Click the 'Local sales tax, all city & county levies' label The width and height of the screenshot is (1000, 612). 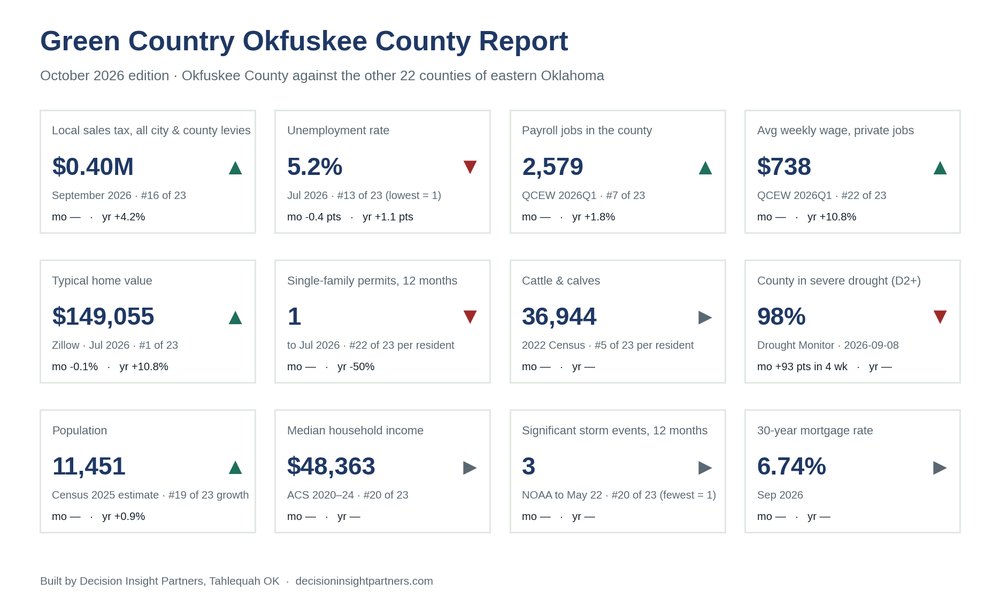pos(151,130)
